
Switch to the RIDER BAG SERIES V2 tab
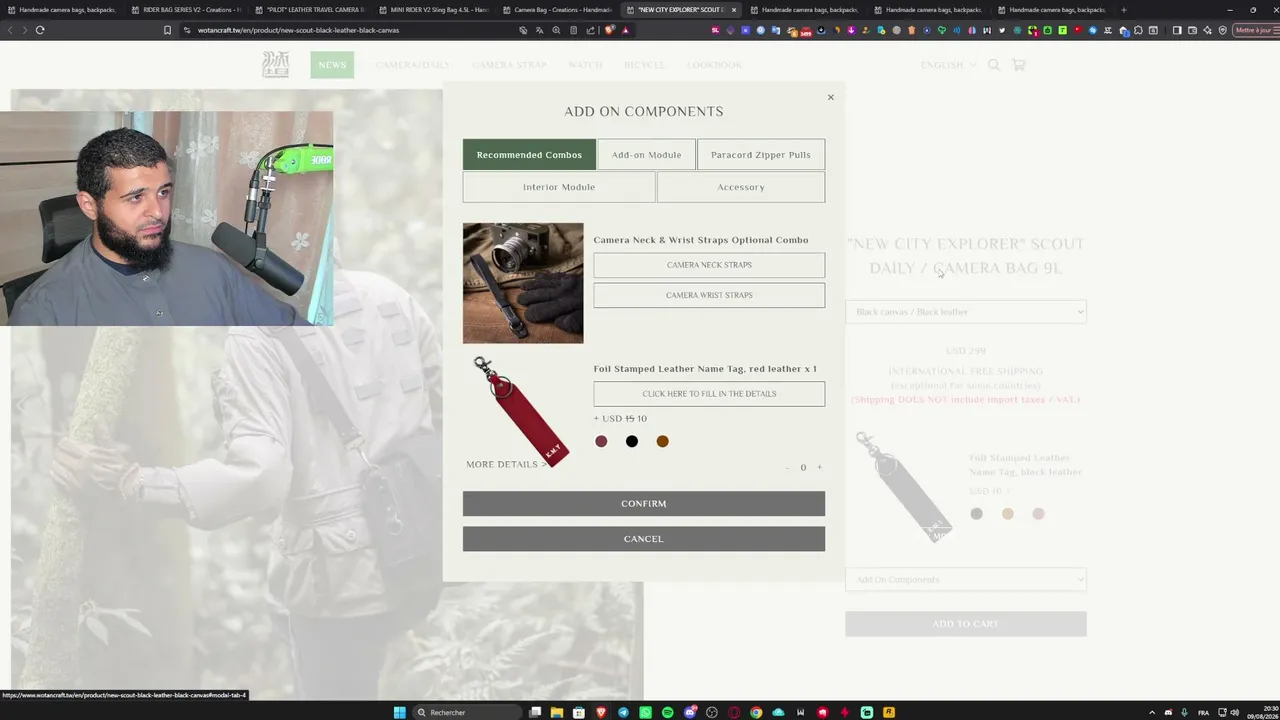tap(186, 10)
